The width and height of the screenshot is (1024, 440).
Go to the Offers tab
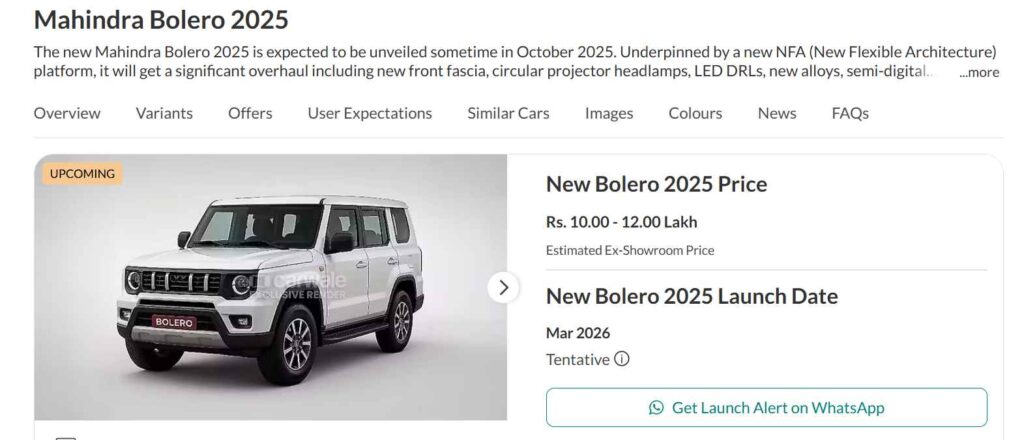point(250,113)
